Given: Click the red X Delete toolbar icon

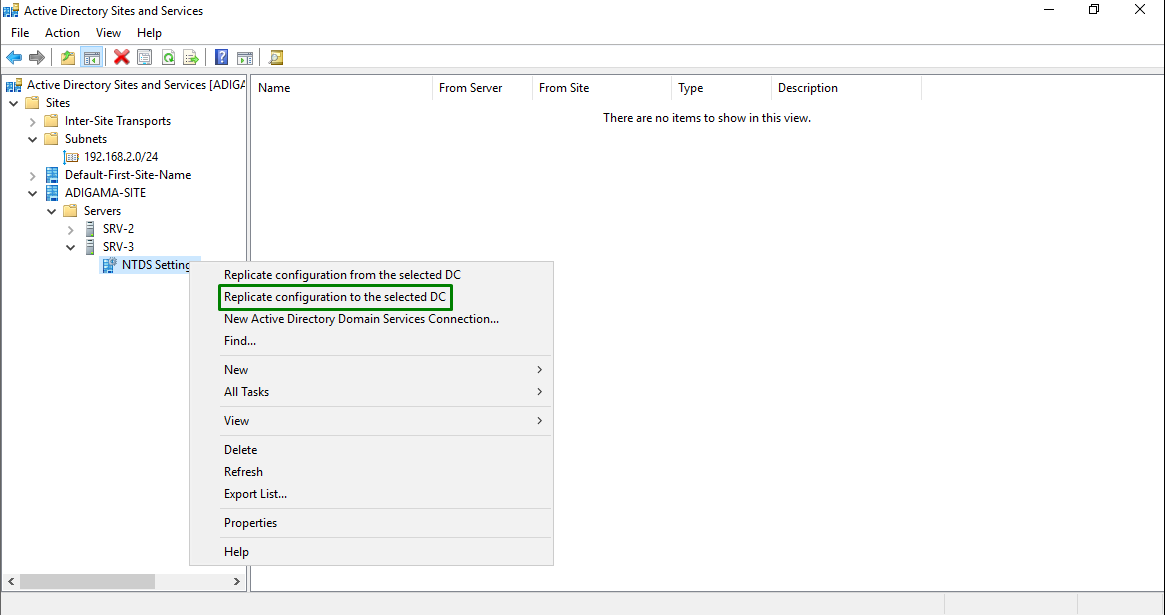Looking at the screenshot, I should [x=122, y=57].
